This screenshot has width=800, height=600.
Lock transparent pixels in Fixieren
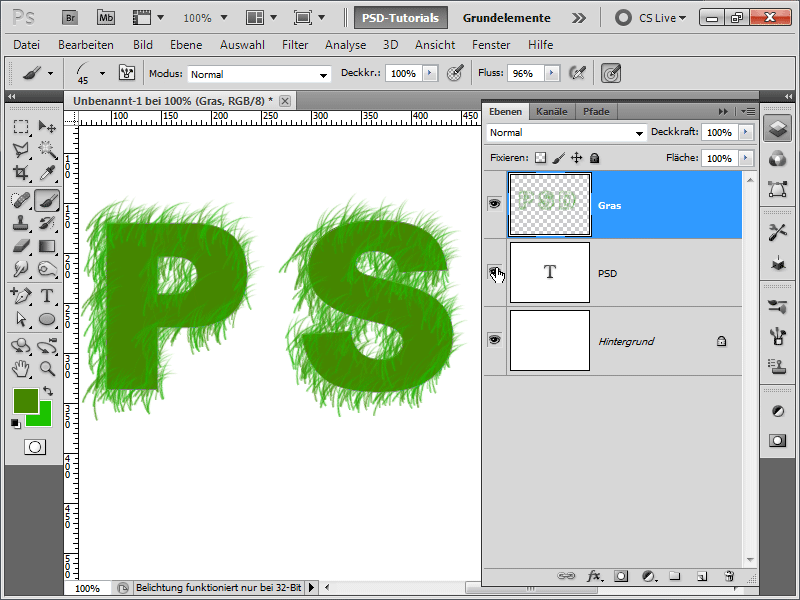[x=540, y=158]
